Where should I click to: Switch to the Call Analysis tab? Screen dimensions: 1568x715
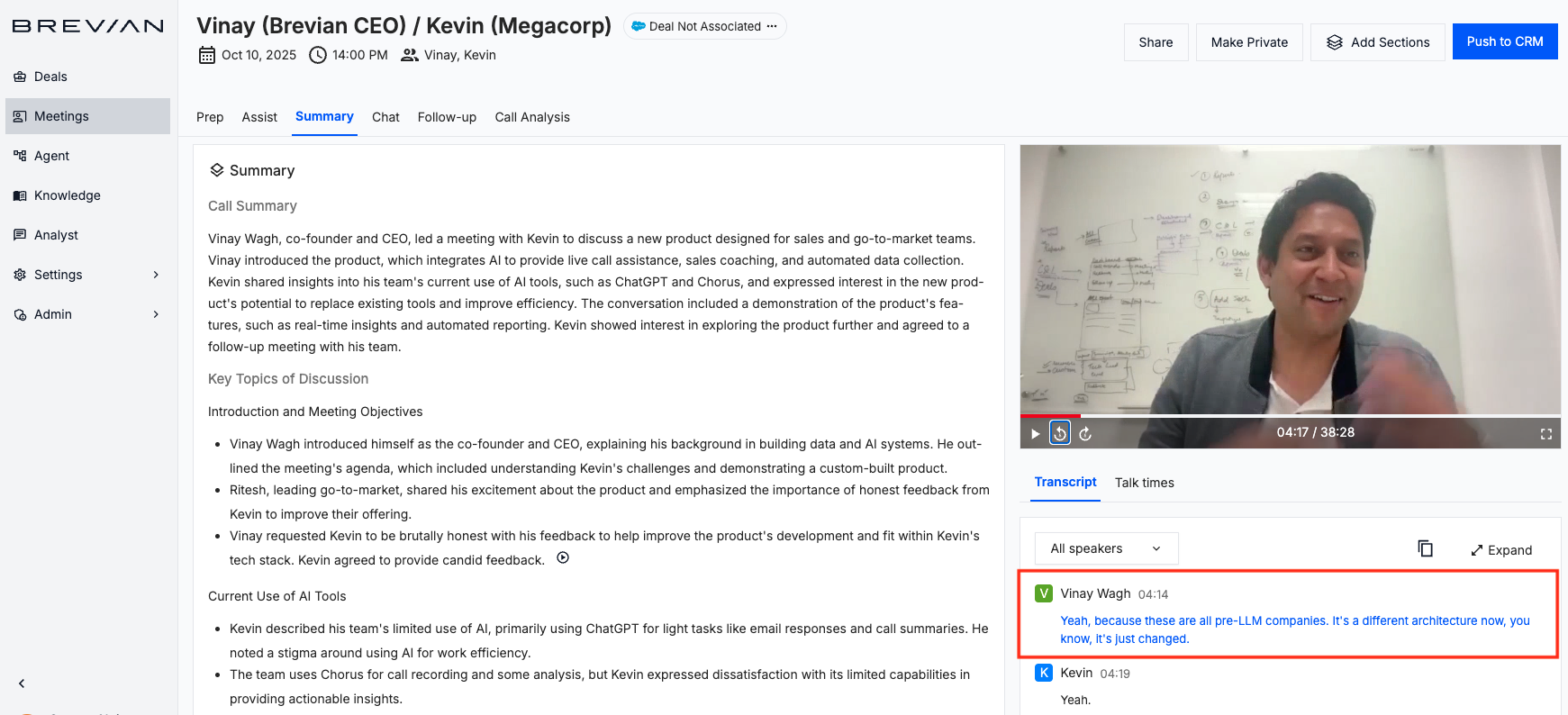click(x=532, y=117)
